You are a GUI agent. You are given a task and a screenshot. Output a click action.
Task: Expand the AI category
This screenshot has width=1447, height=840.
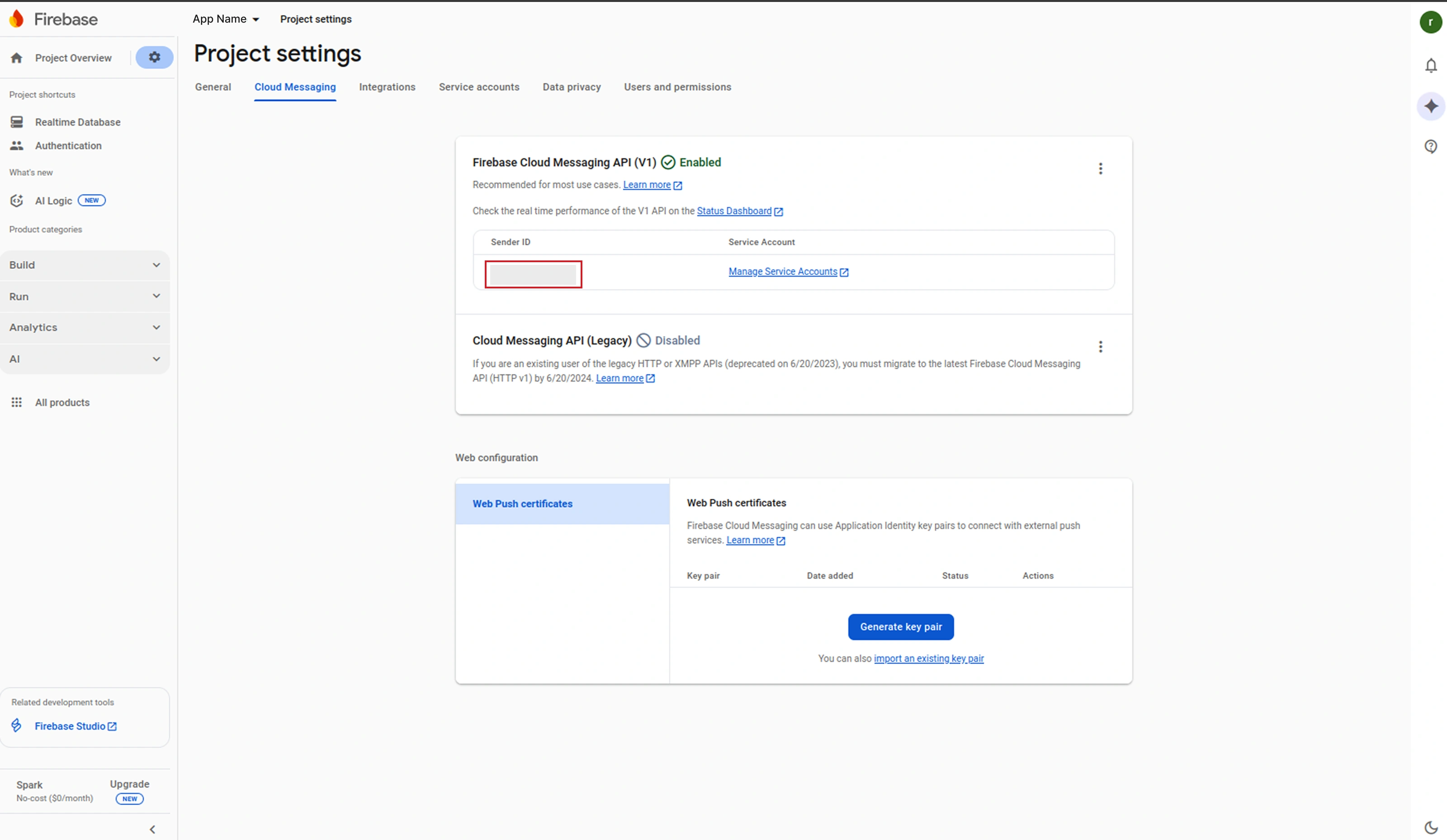click(85, 359)
